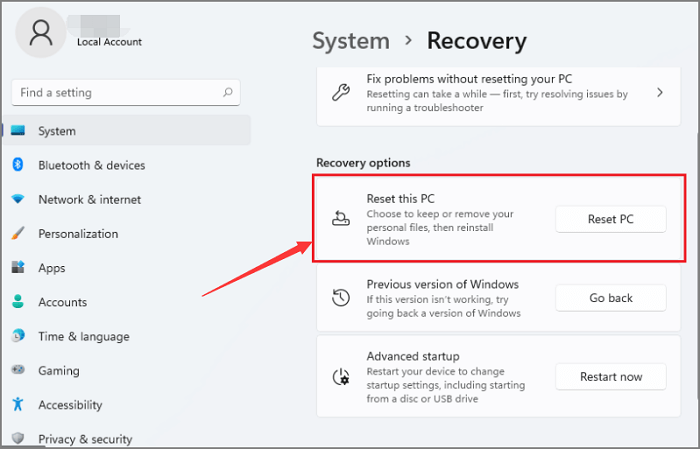Viewport: 700px width, 449px height.
Task: Click the Advanced startup power-gear icon
Action: (x=341, y=377)
